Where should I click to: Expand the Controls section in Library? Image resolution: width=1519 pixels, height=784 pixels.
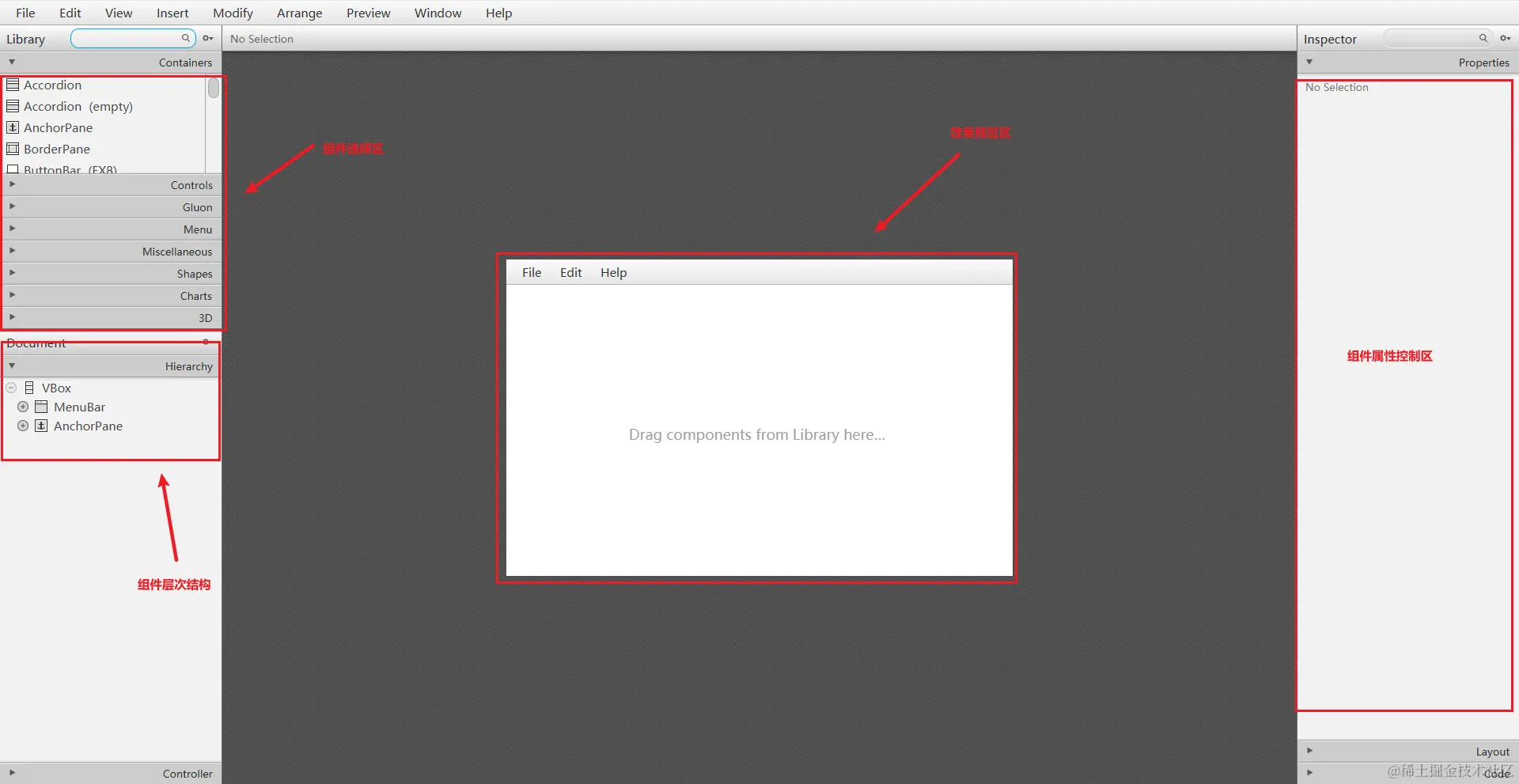tap(12, 184)
